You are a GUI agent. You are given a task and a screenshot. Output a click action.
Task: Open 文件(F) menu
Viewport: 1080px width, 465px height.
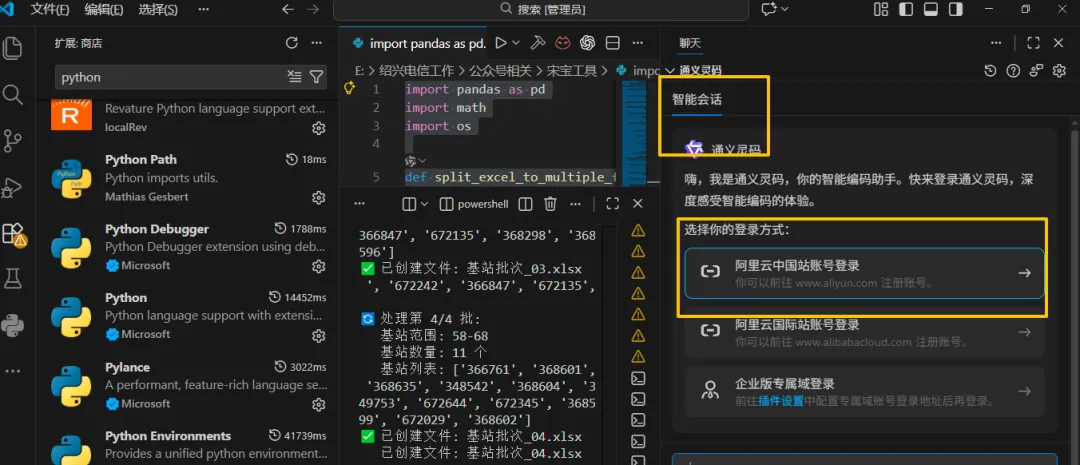pos(50,9)
